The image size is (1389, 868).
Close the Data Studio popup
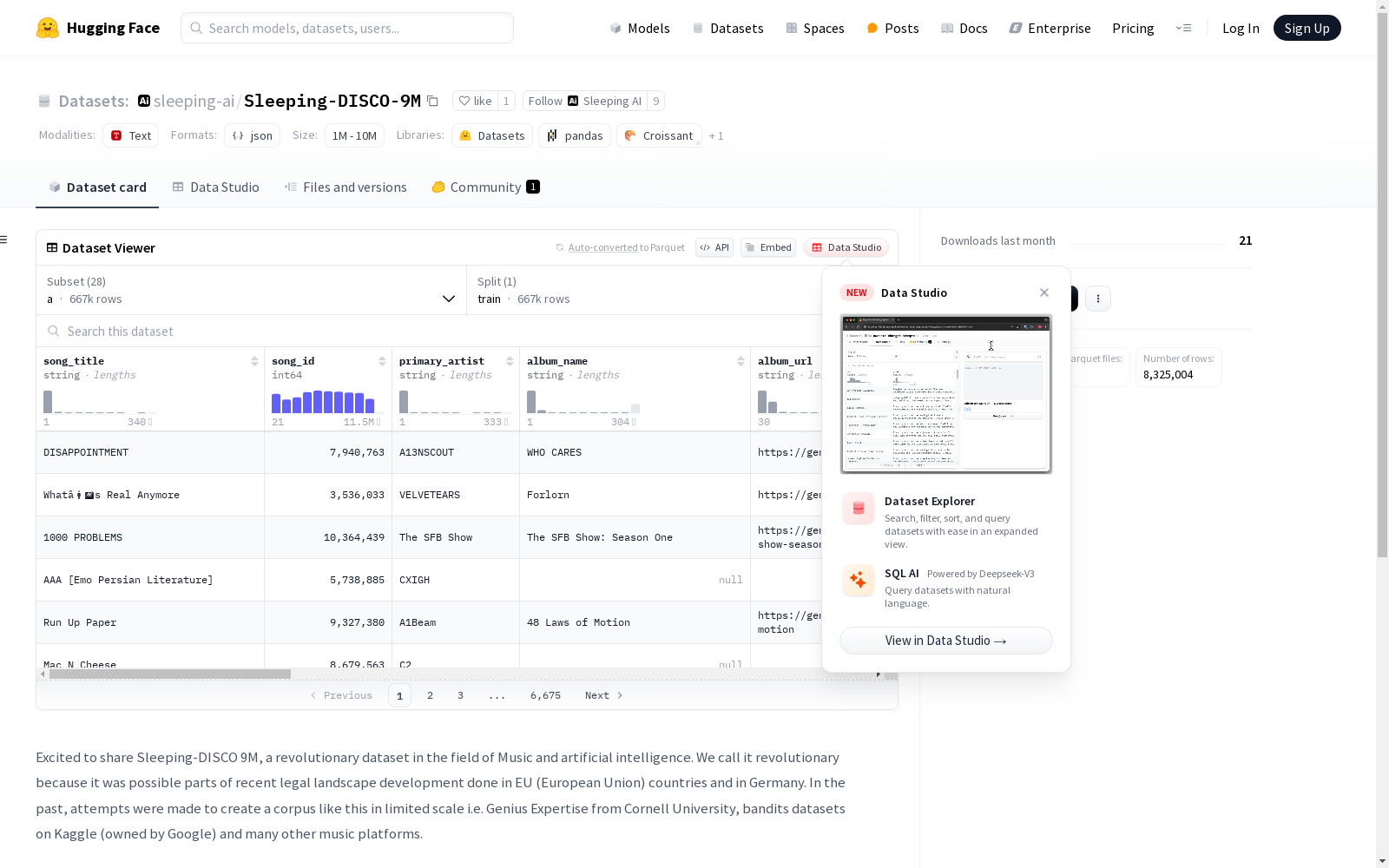[1044, 293]
